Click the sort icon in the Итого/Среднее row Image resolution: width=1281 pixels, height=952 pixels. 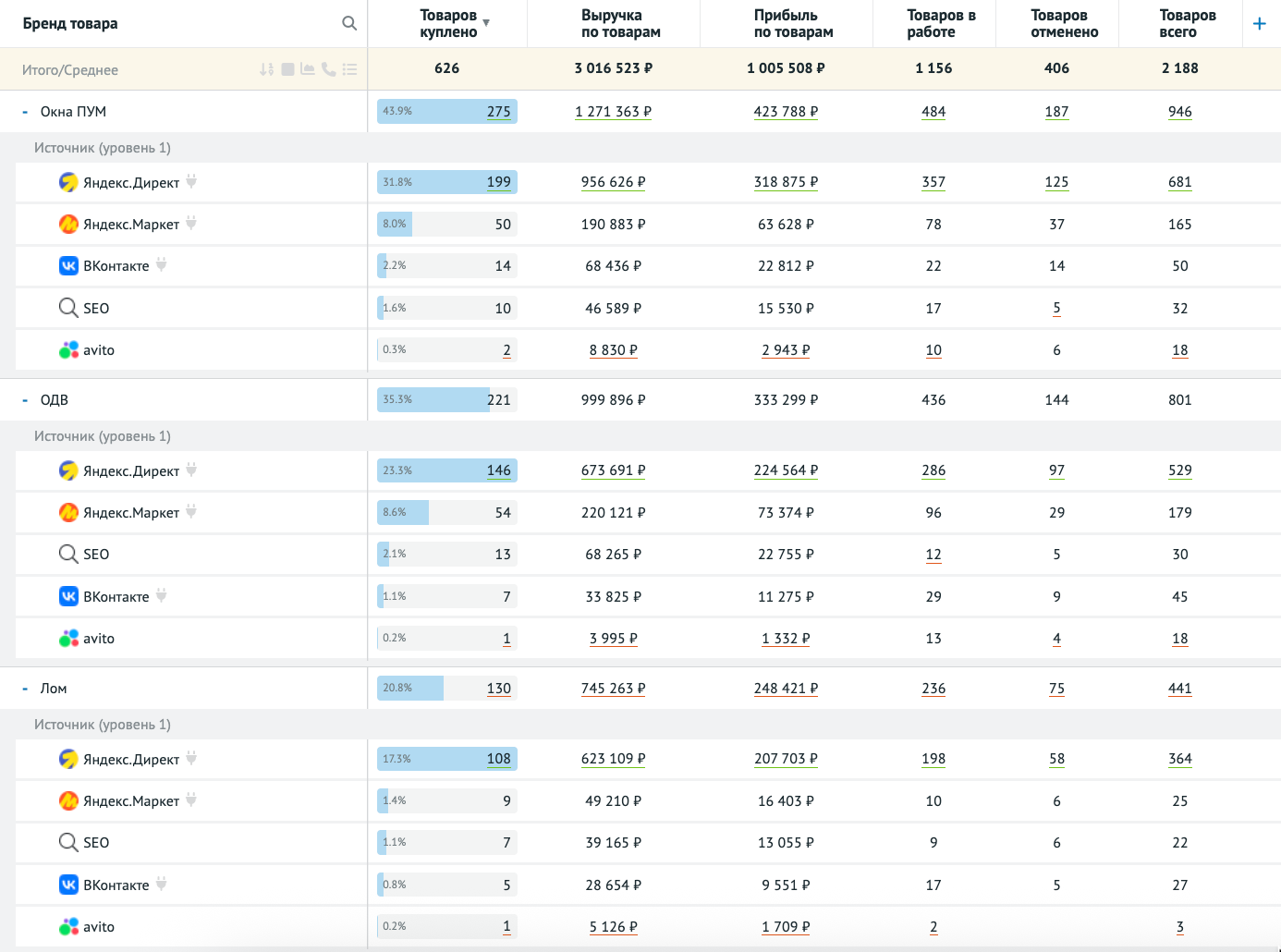267,69
